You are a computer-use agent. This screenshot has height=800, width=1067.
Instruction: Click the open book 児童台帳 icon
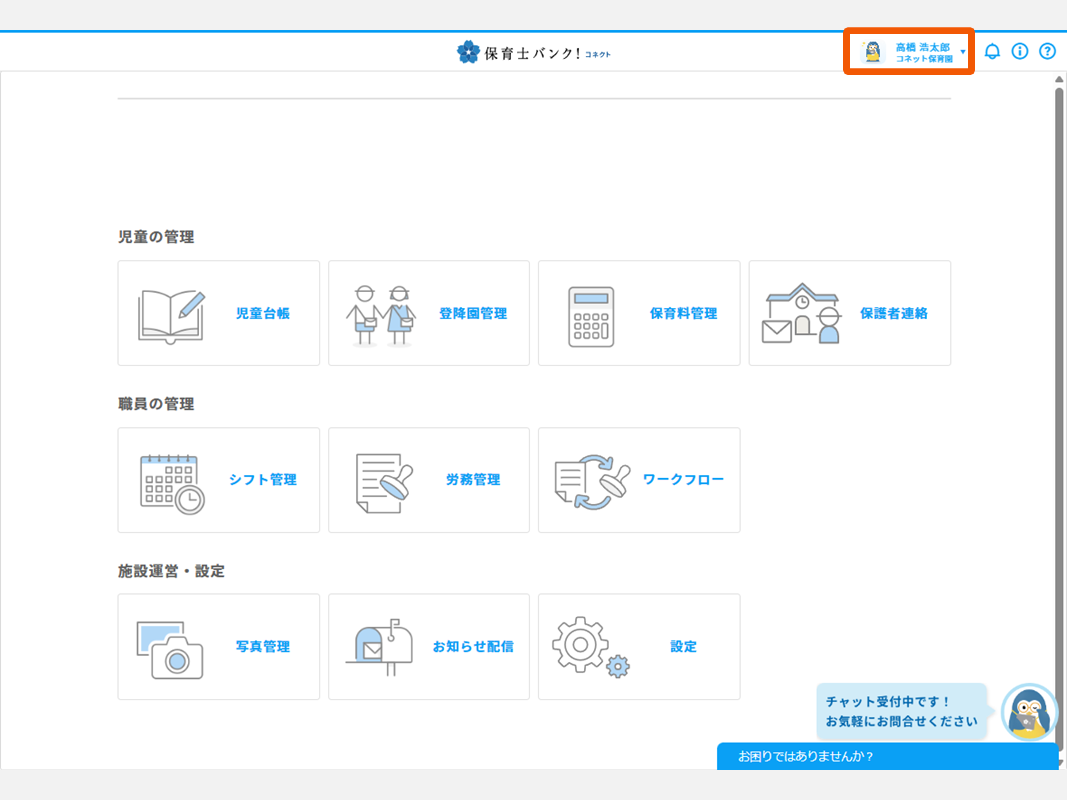tap(170, 314)
